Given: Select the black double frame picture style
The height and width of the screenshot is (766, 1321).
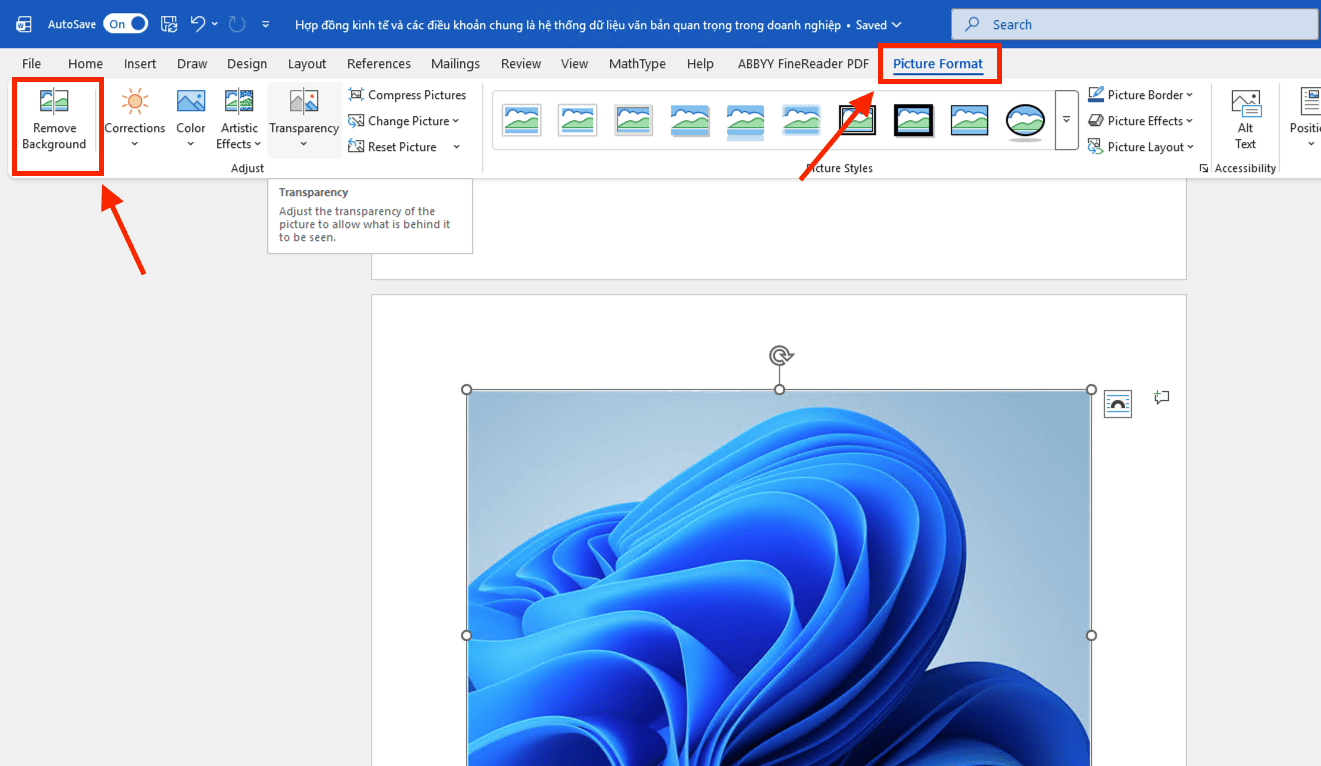Looking at the screenshot, I should 857,120.
